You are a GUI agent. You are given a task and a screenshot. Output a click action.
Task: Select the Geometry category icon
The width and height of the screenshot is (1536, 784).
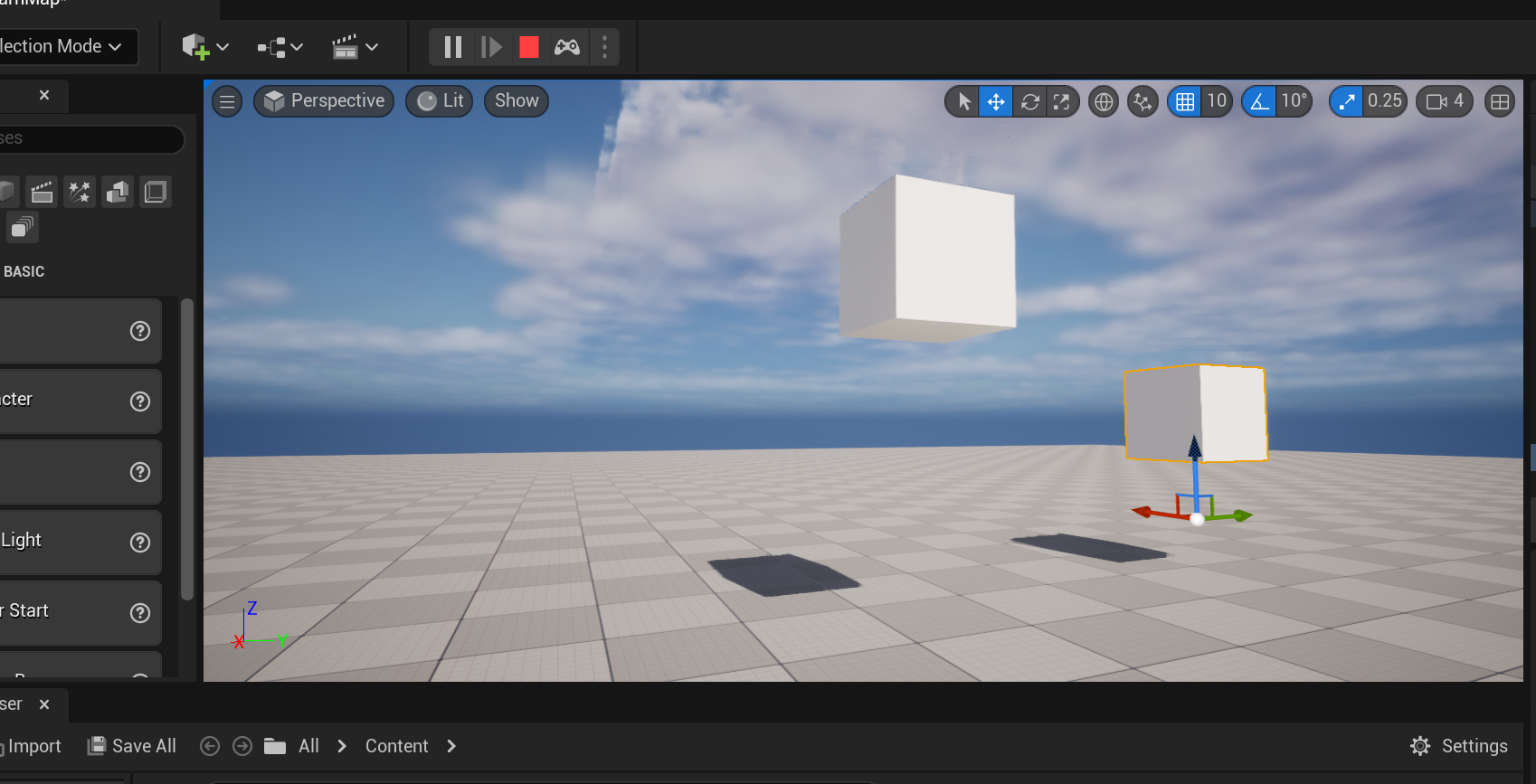[x=118, y=192]
